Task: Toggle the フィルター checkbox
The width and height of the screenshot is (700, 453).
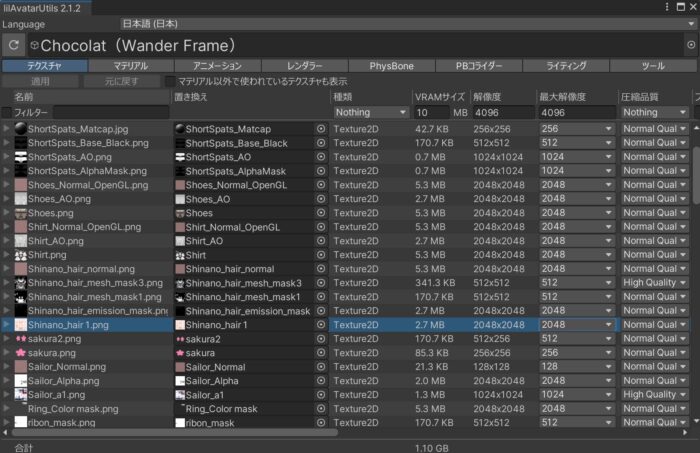Action: pos(7,112)
